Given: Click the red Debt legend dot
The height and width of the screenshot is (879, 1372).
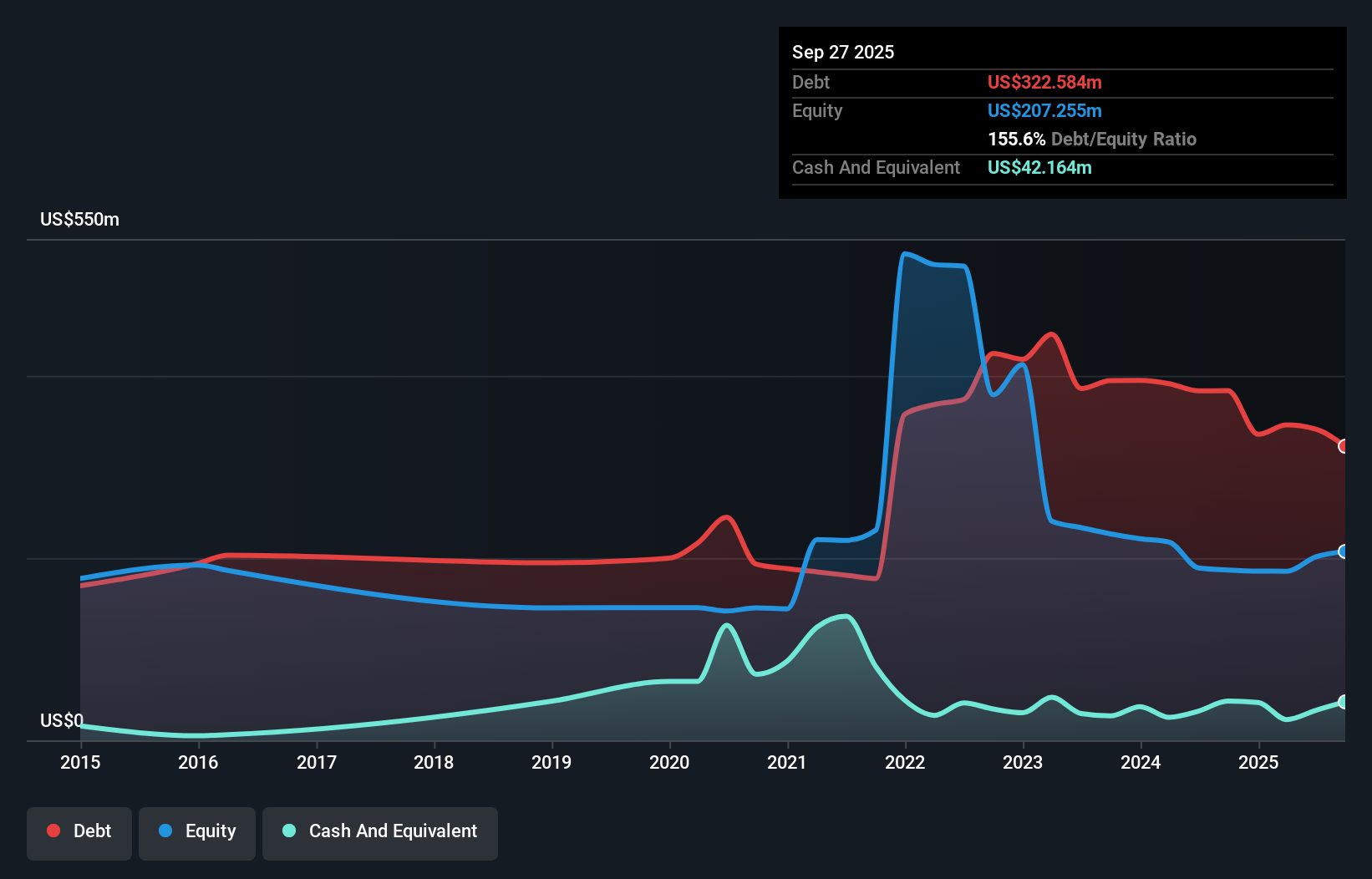Looking at the screenshot, I should [53, 831].
